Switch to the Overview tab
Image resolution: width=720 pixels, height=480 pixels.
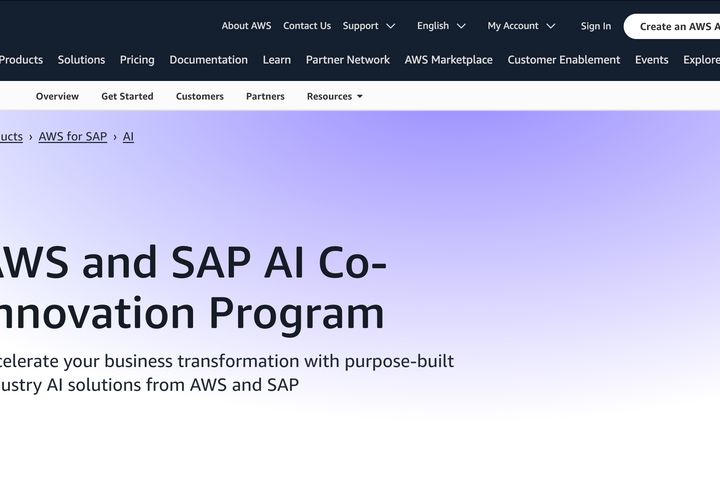coord(57,96)
